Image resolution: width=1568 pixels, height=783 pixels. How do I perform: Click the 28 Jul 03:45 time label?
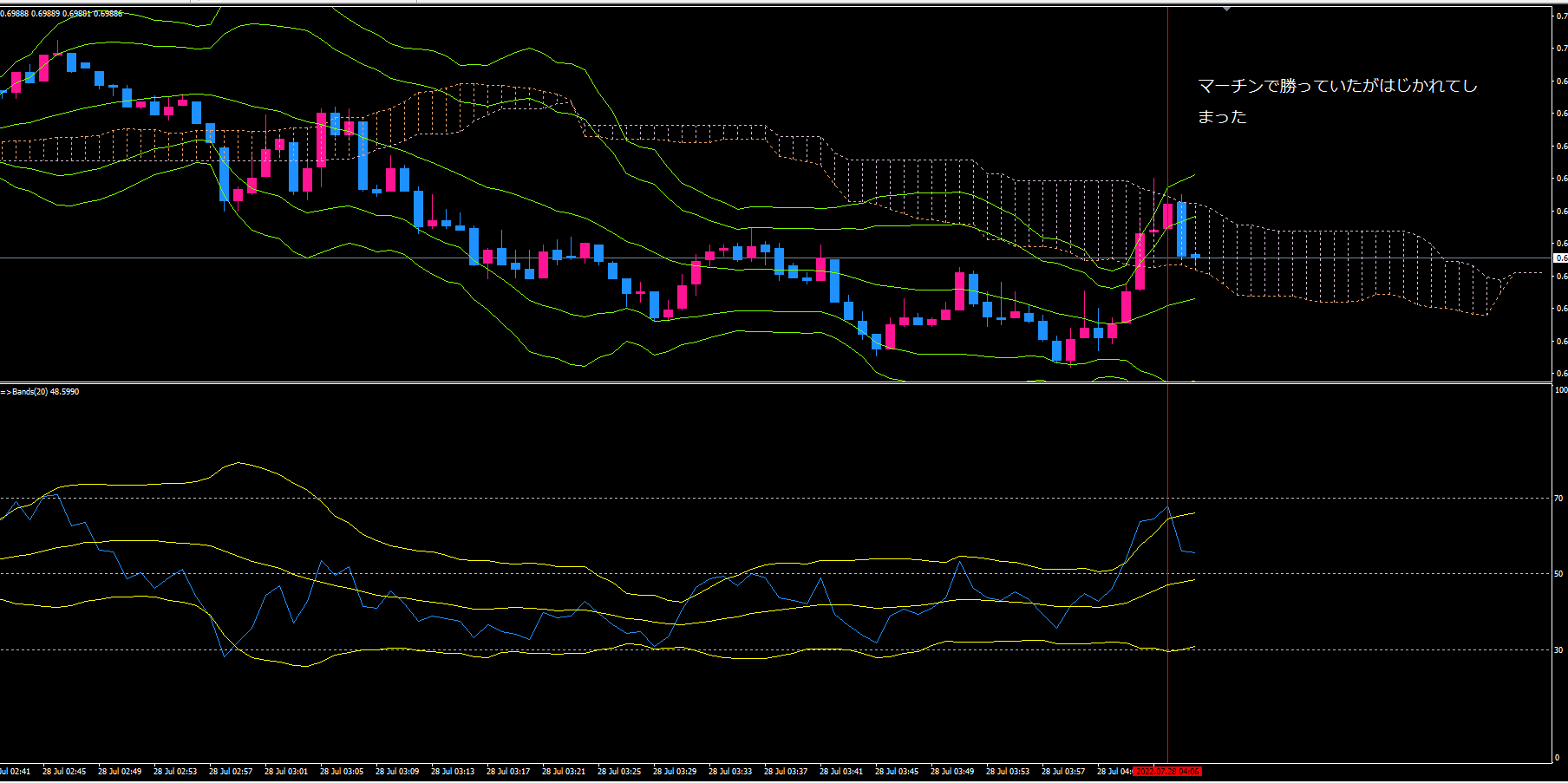[x=897, y=771]
